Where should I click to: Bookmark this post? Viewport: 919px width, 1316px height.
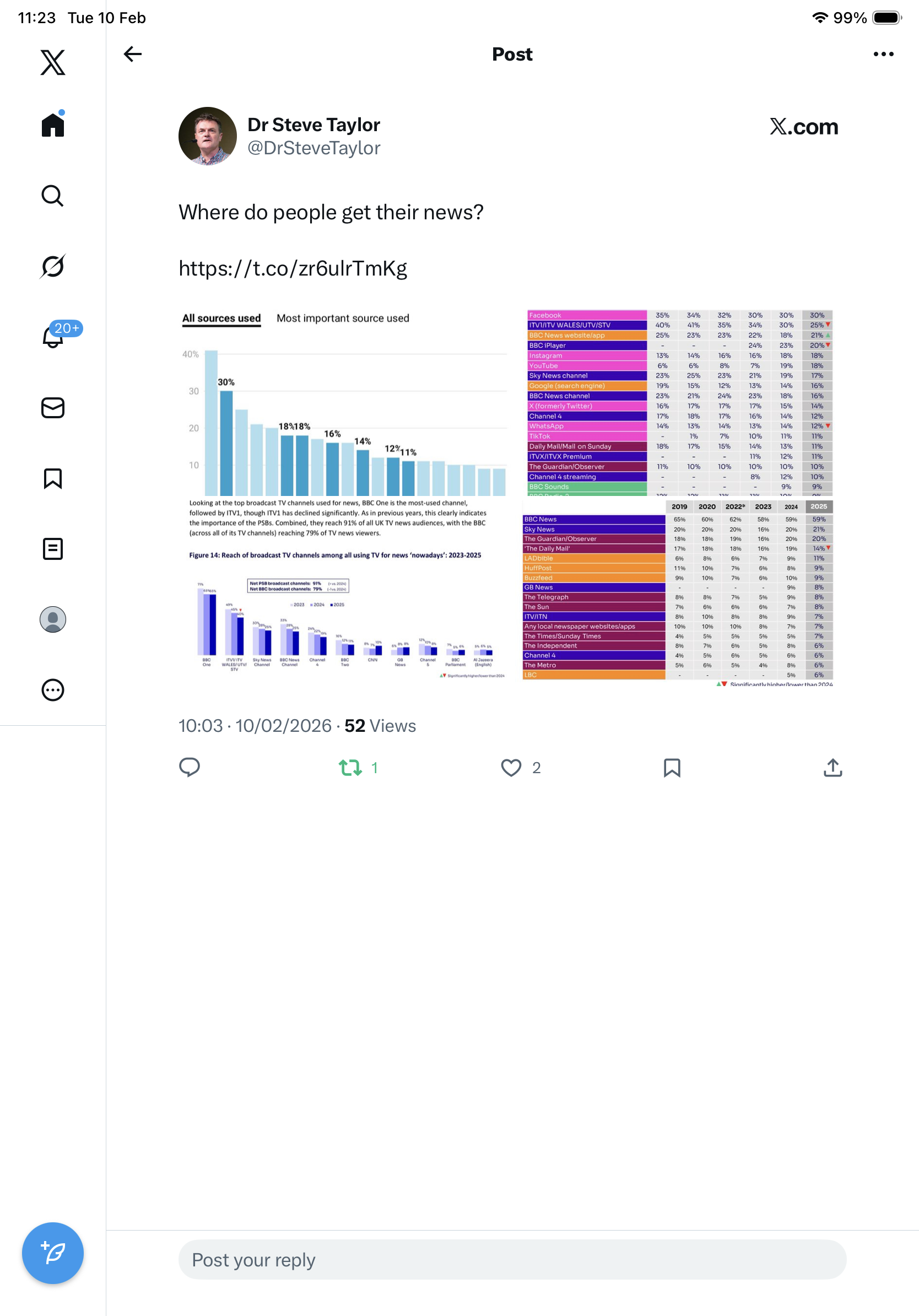(x=672, y=768)
